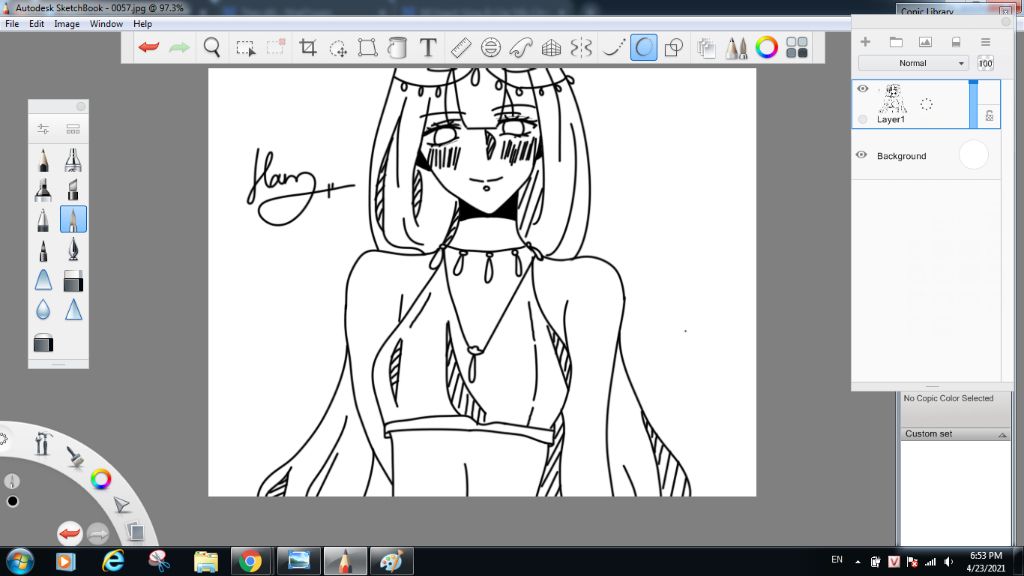Screen dimensions: 1024x576
Task: Open the layer panel menu icon
Action: (x=985, y=42)
